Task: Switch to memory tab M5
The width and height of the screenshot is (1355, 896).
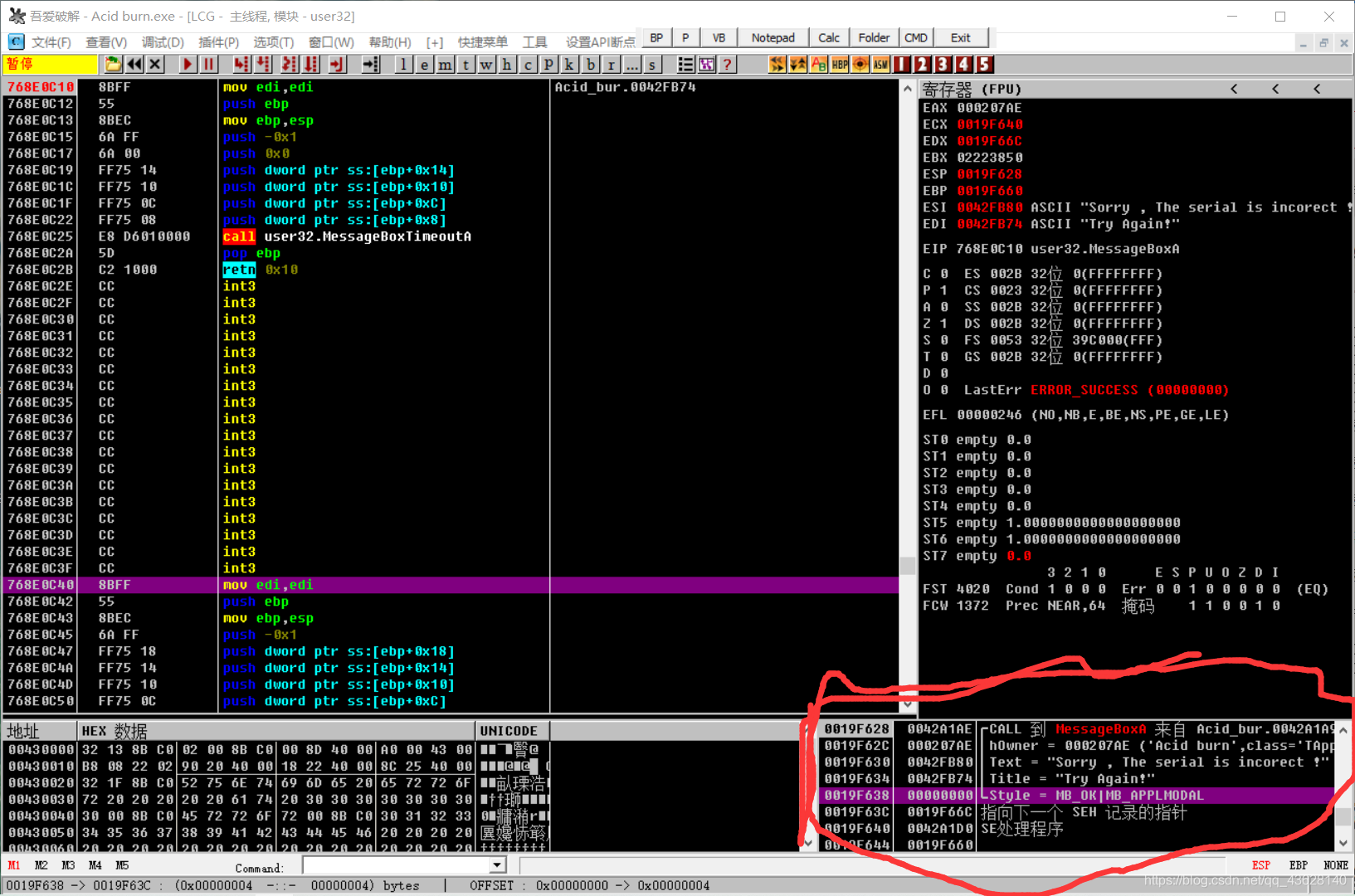Action: pos(122,865)
